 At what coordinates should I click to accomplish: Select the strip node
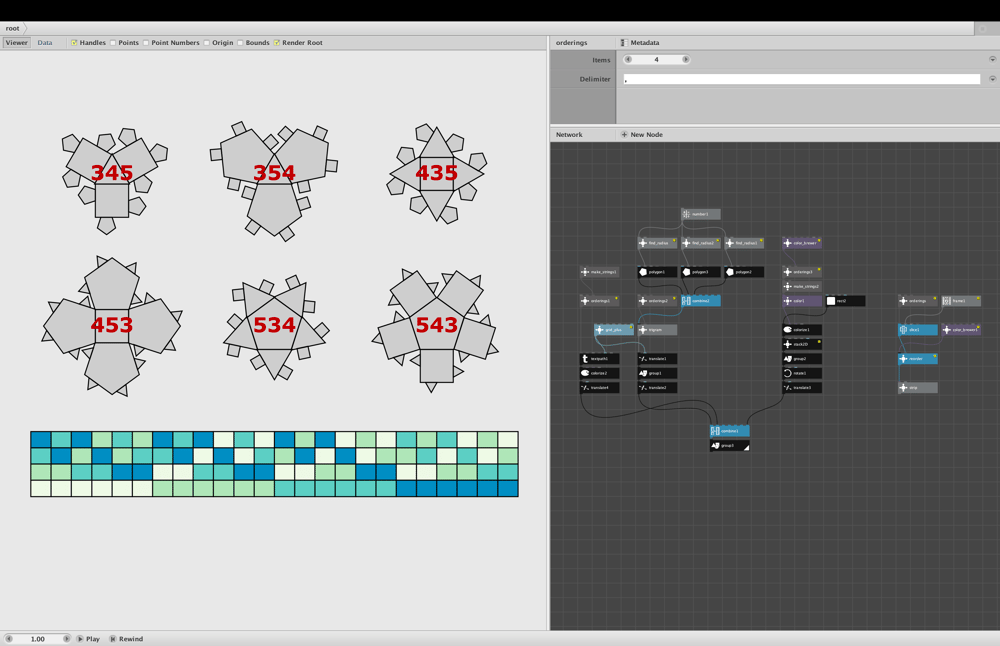tap(918, 387)
